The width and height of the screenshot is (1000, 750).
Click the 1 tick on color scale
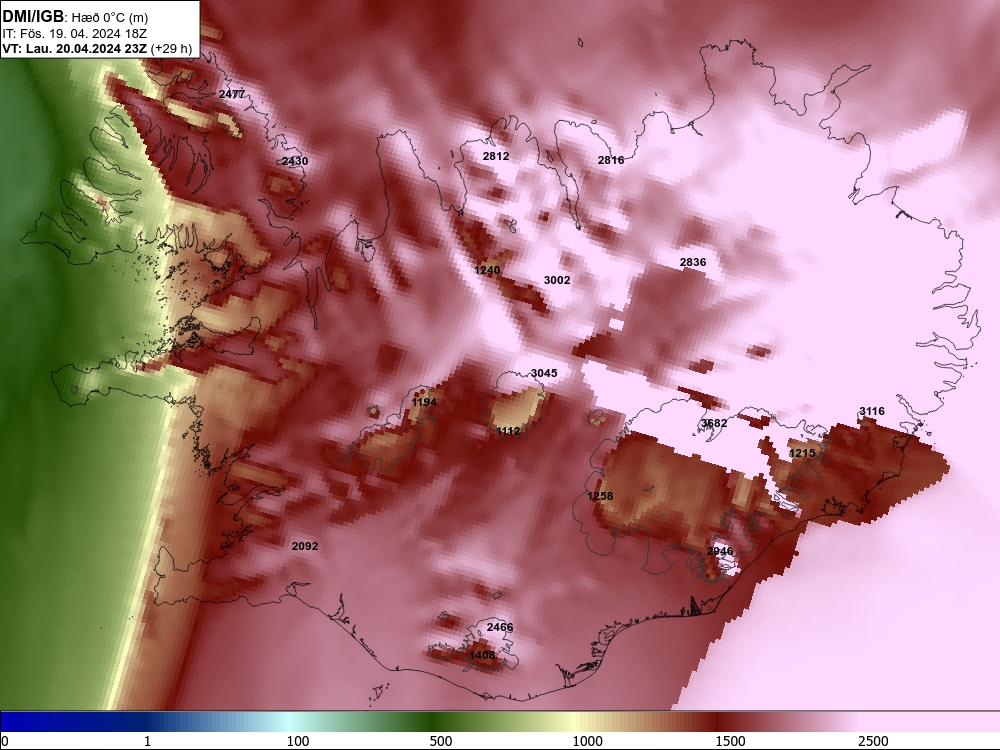pos(147,741)
